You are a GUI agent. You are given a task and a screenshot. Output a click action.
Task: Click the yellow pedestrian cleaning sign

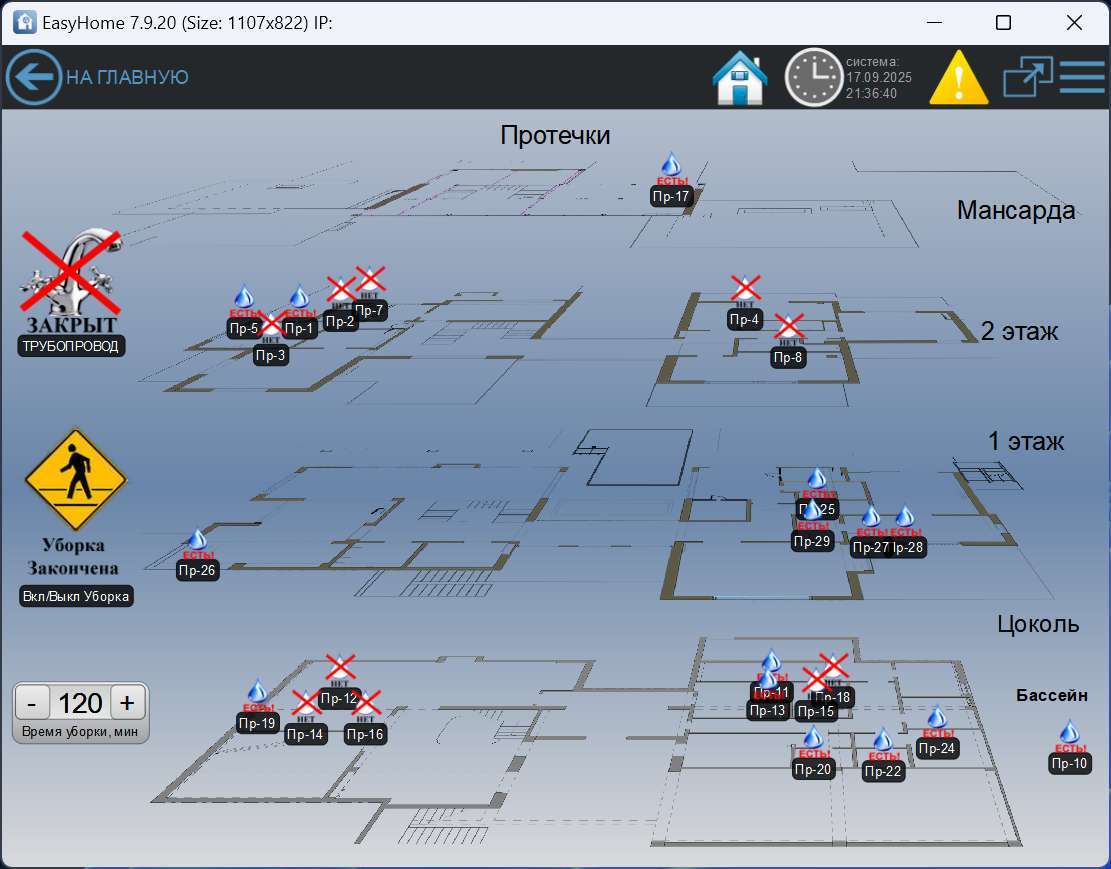(75, 481)
